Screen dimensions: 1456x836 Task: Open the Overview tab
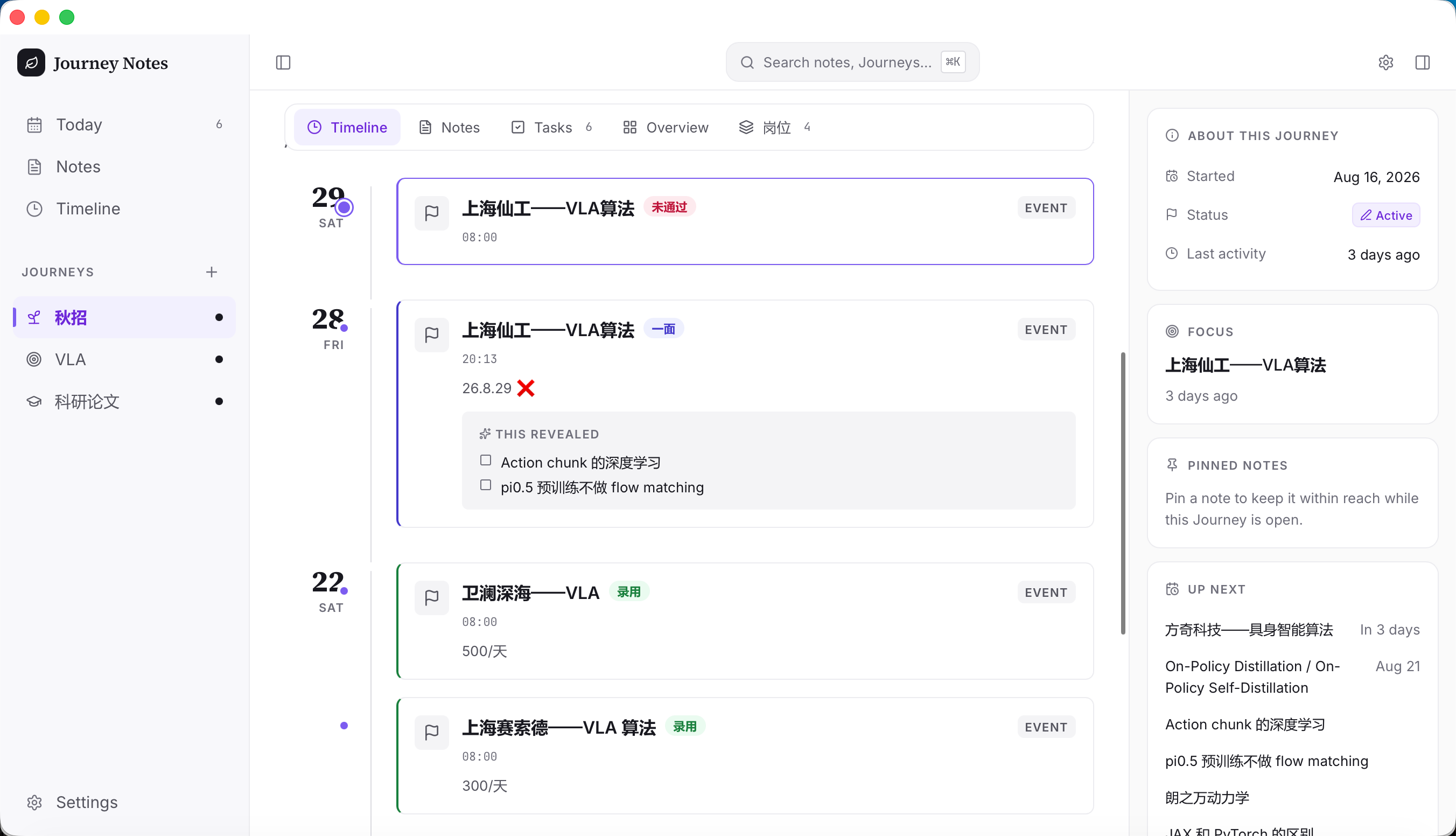pyautogui.click(x=665, y=127)
